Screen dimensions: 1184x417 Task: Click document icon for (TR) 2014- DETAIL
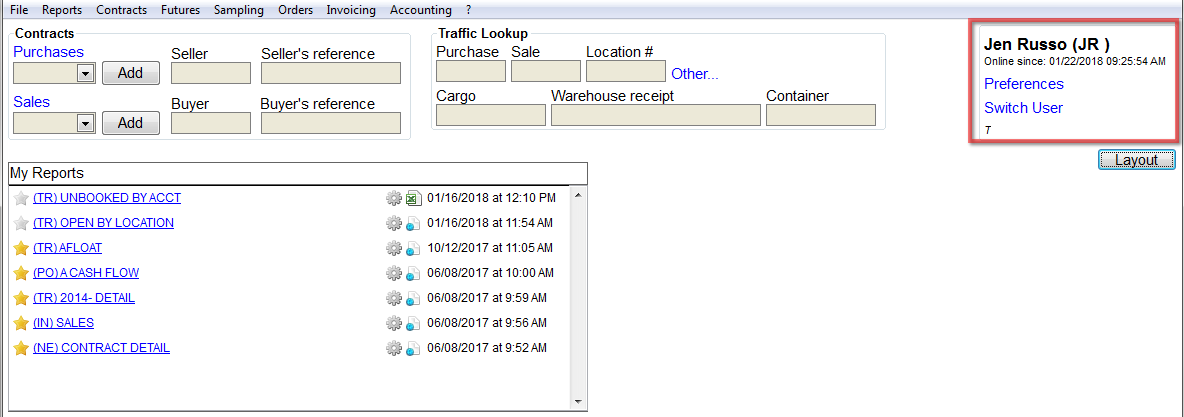[413, 298]
